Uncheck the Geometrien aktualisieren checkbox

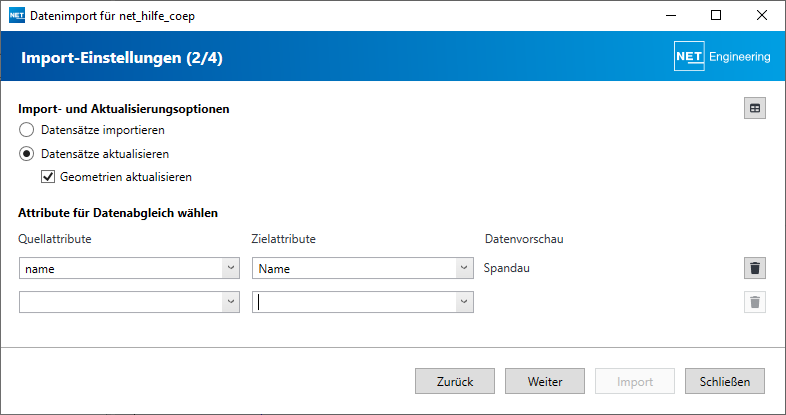(x=48, y=177)
